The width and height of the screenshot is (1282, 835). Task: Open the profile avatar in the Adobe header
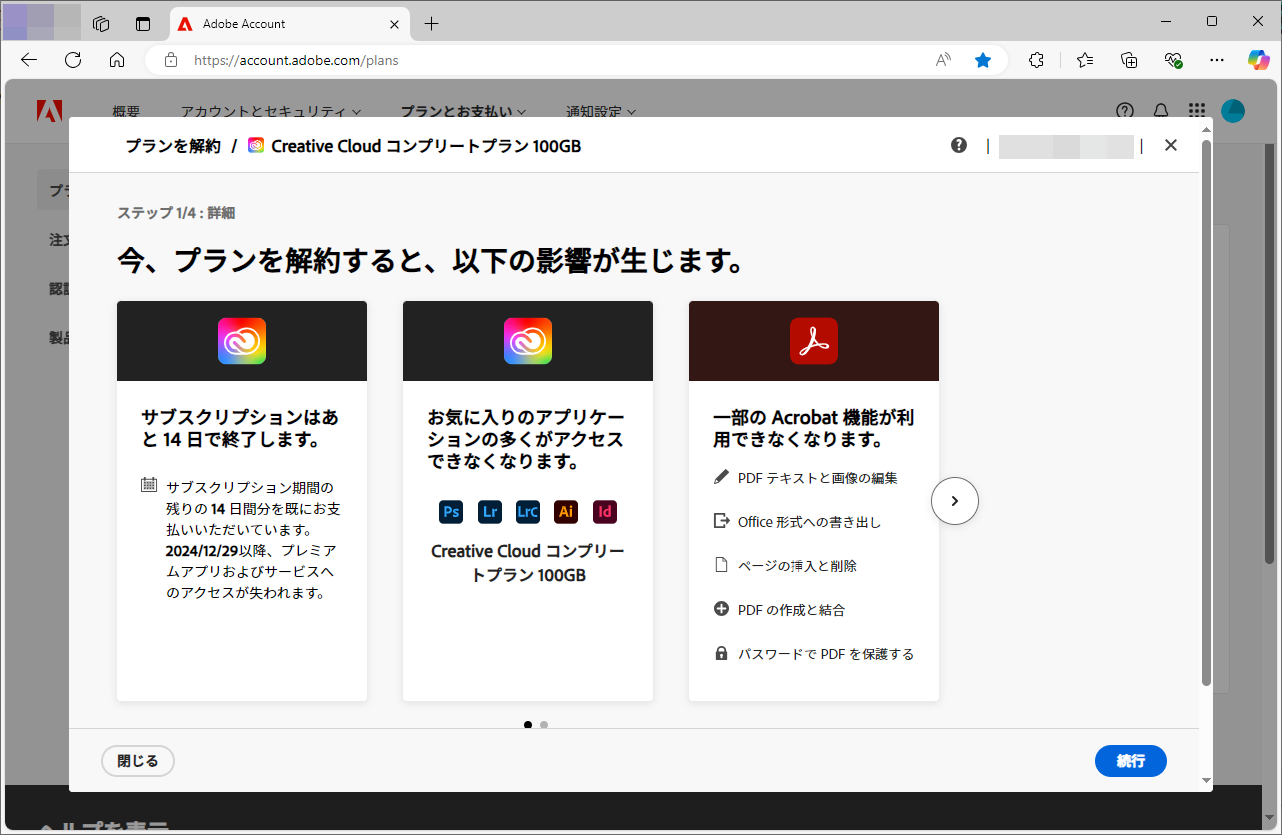pyautogui.click(x=1233, y=111)
